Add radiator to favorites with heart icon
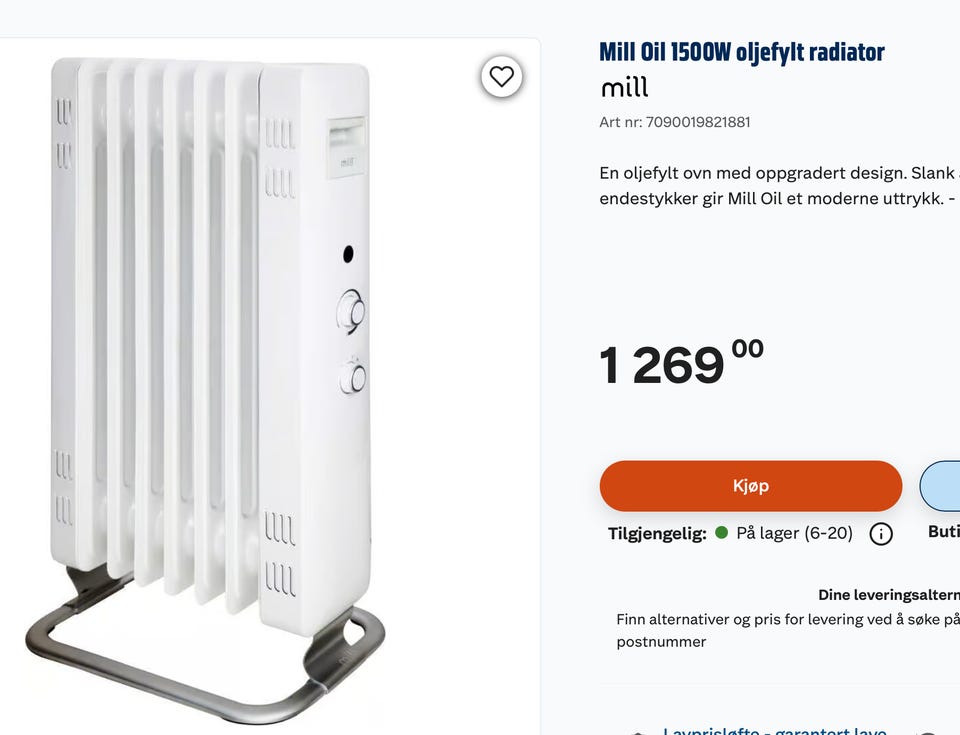 tap(501, 77)
